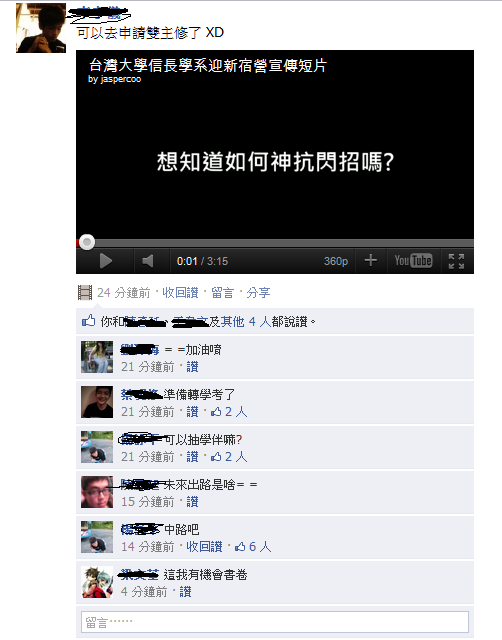
Task: View 2 人 likes on 準備轉學考了 comment
Action: (x=229, y=412)
